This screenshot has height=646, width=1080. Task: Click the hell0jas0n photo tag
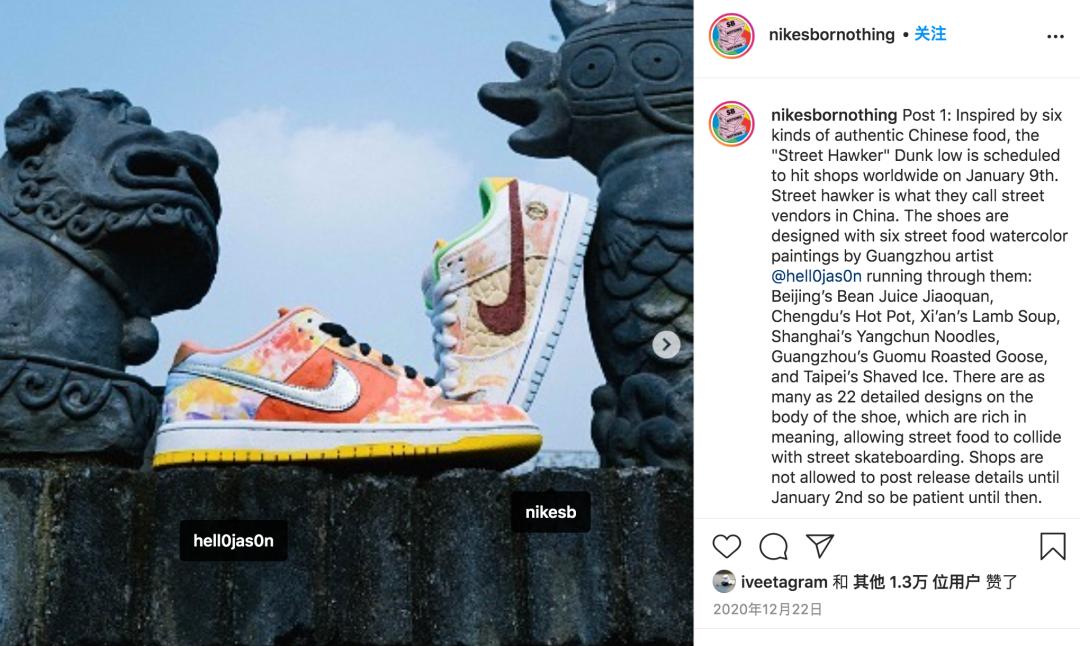coord(233,541)
